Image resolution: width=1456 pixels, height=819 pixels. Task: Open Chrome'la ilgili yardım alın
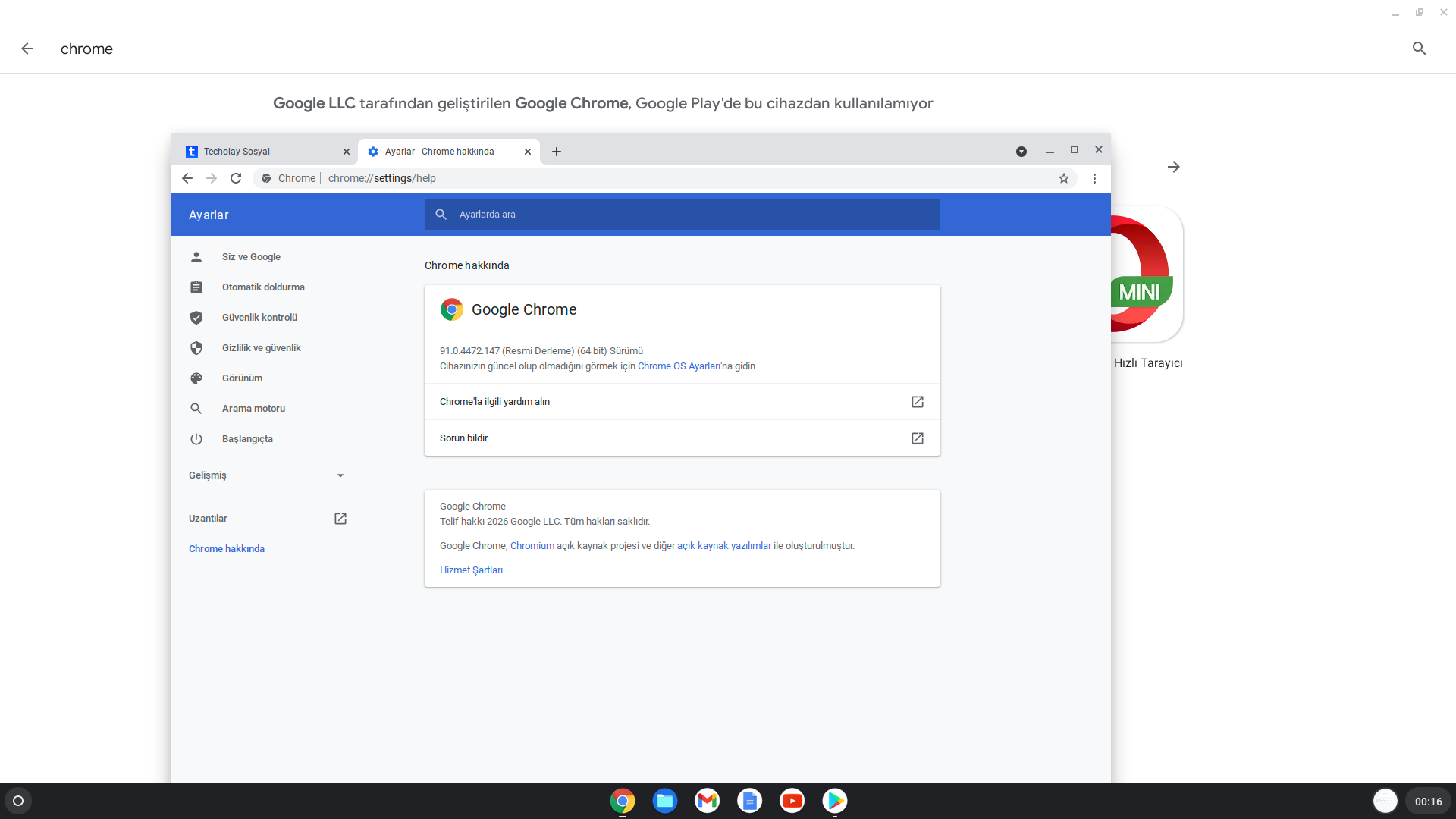click(682, 402)
